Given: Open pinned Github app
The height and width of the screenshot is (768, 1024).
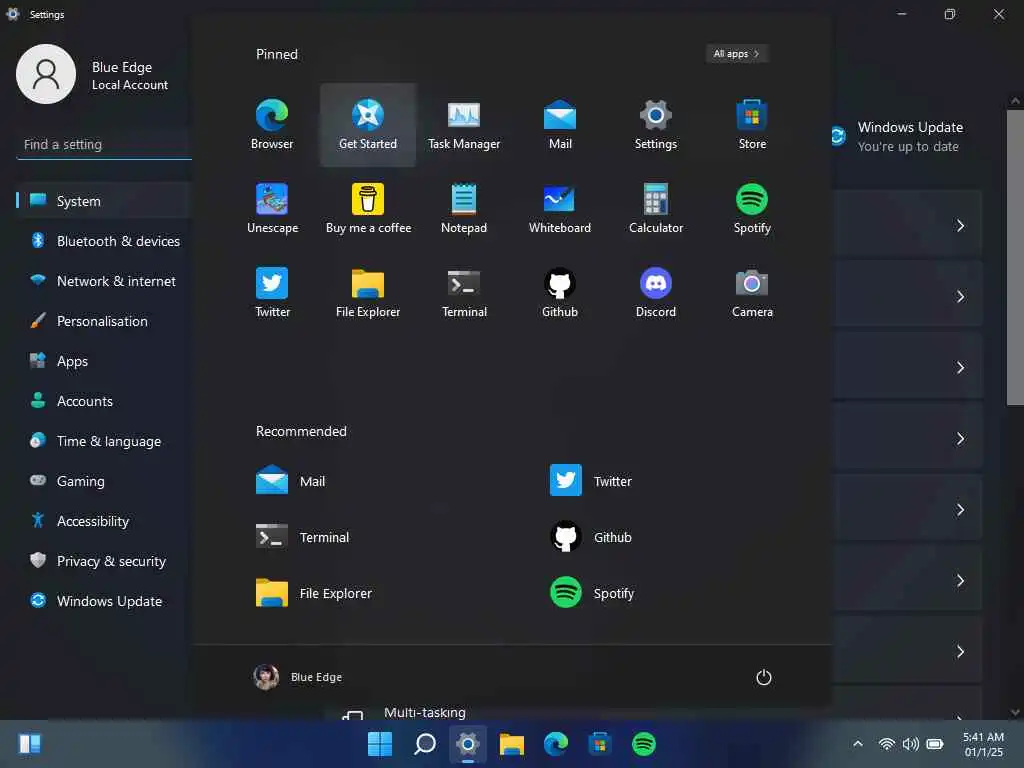Looking at the screenshot, I should [x=560, y=293].
